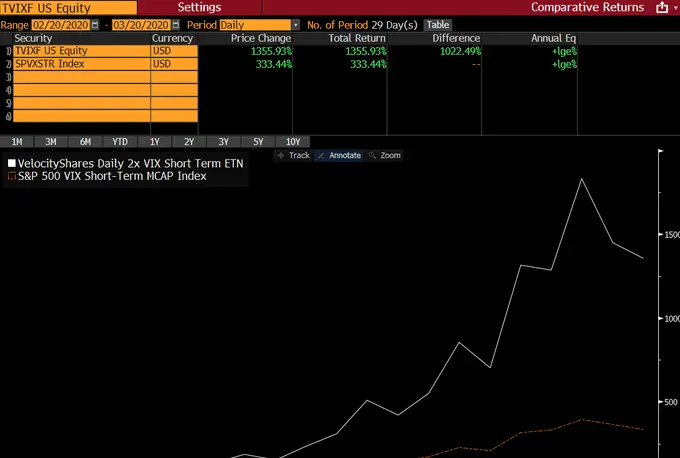Viewport: 680px width, 458px height.
Task: Activate the Annotate chart tool
Action: 339,156
